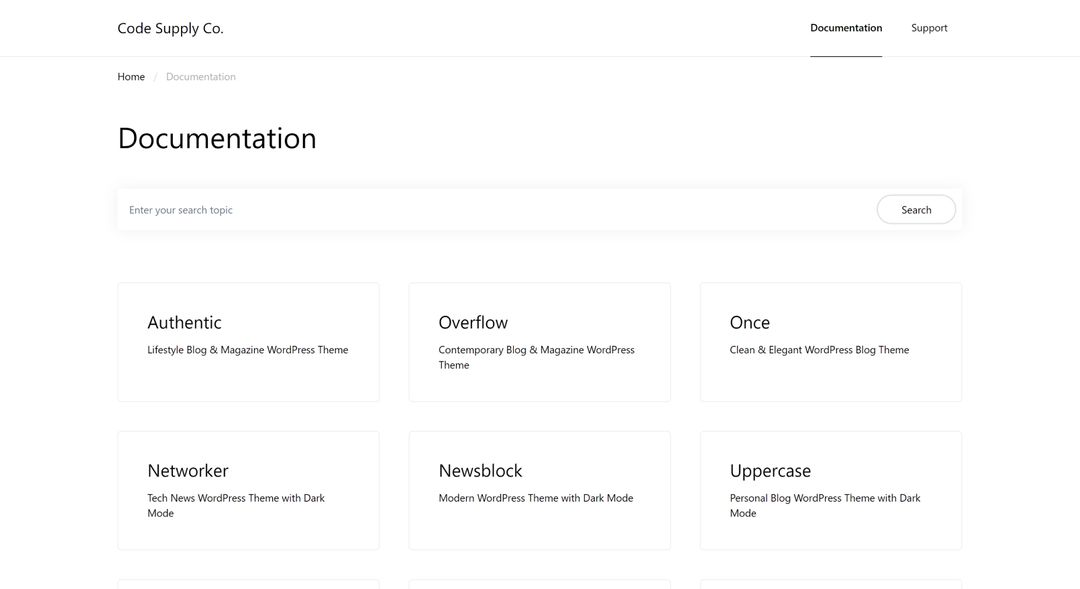This screenshot has height=589, width=1080.
Task: Select 'Clean & Elegant WordPress Blog Theme' text
Action: pos(819,350)
